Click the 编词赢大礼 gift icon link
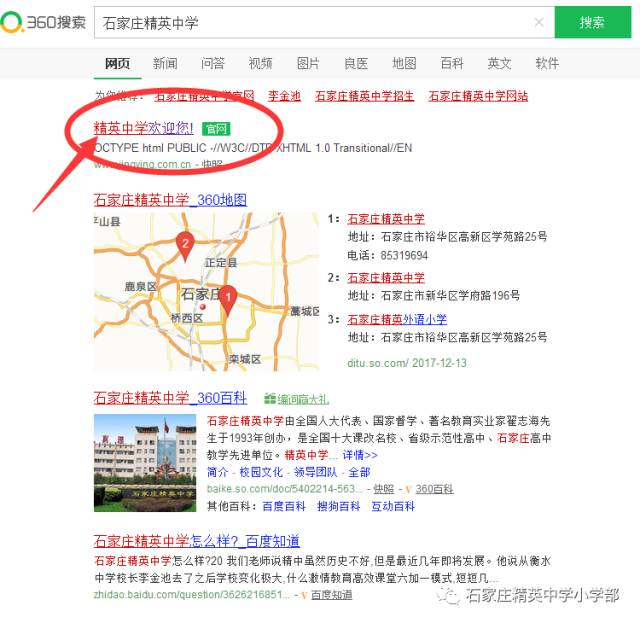The image size is (640, 623). click(x=296, y=399)
